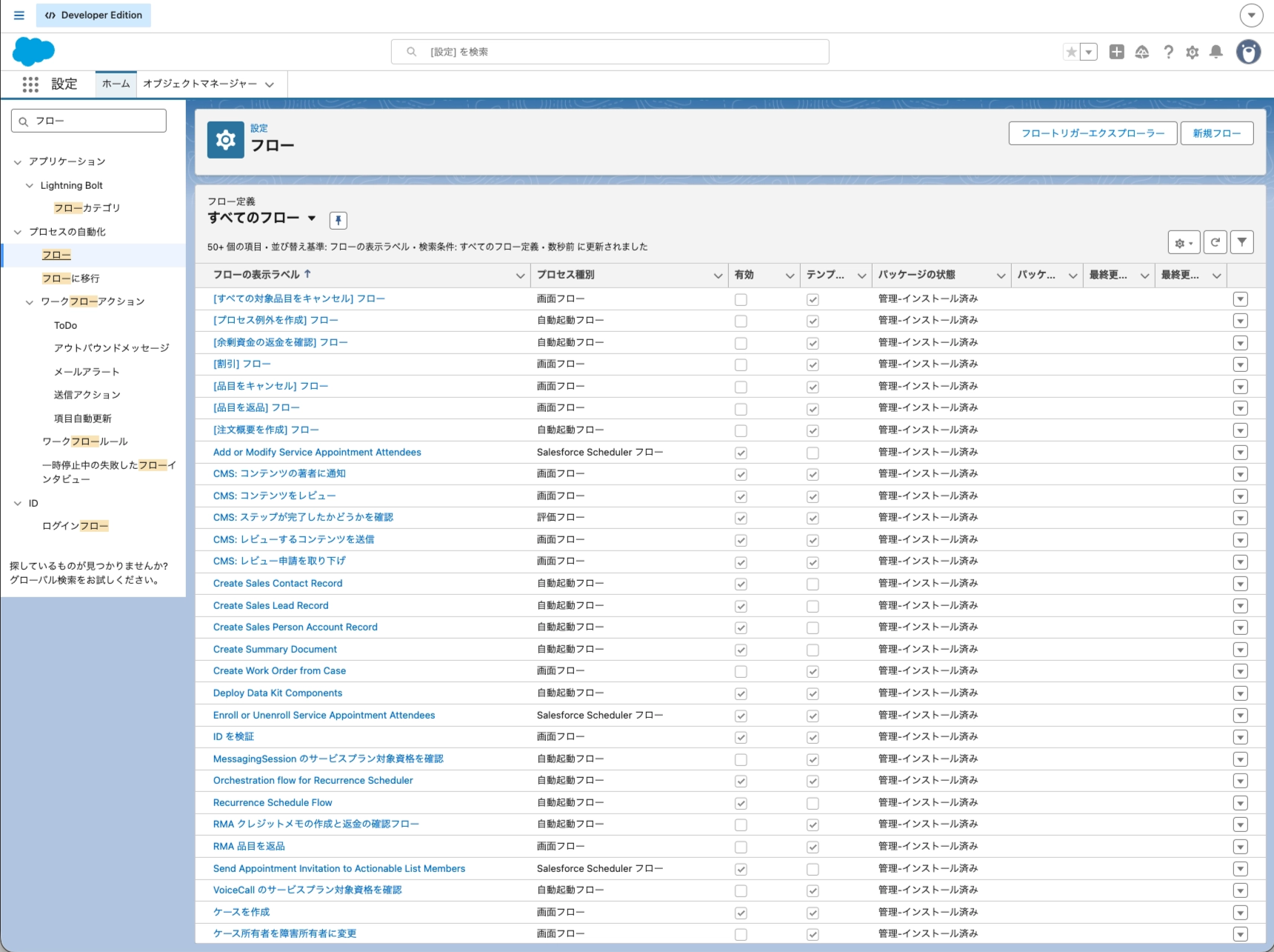This screenshot has height=952, width=1274.
Task: Toggle テンプレート checkbox for Recurrence Schedule Flow
Action: coord(813,803)
